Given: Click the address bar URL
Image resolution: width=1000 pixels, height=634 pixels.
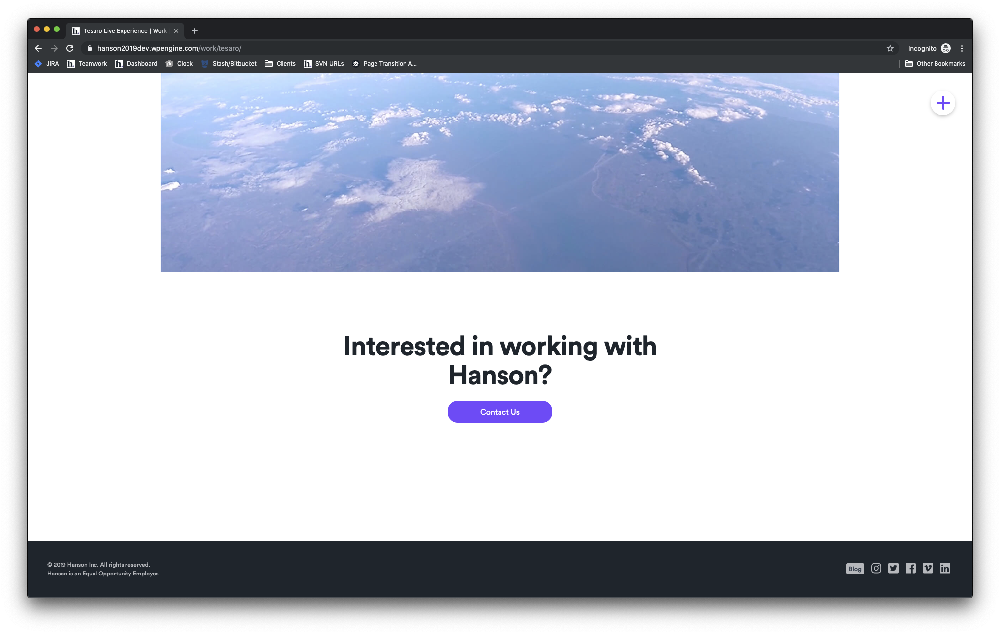Looking at the screenshot, I should 169,48.
